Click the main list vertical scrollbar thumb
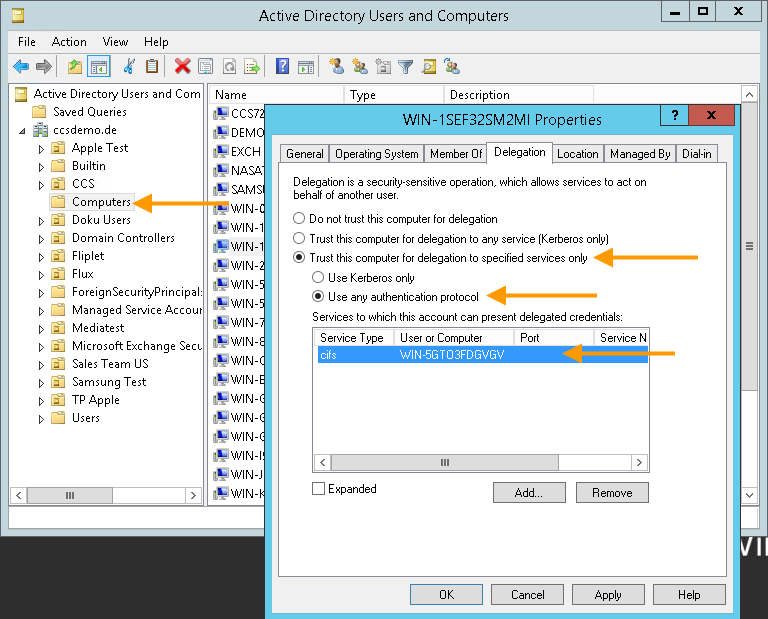 (749, 246)
